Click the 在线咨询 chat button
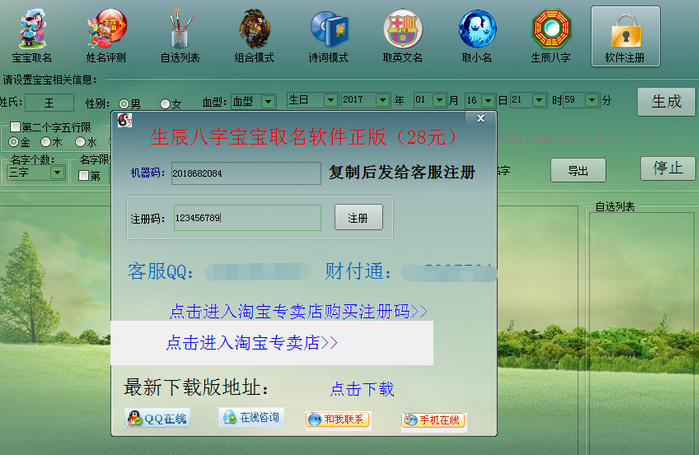 [251, 417]
